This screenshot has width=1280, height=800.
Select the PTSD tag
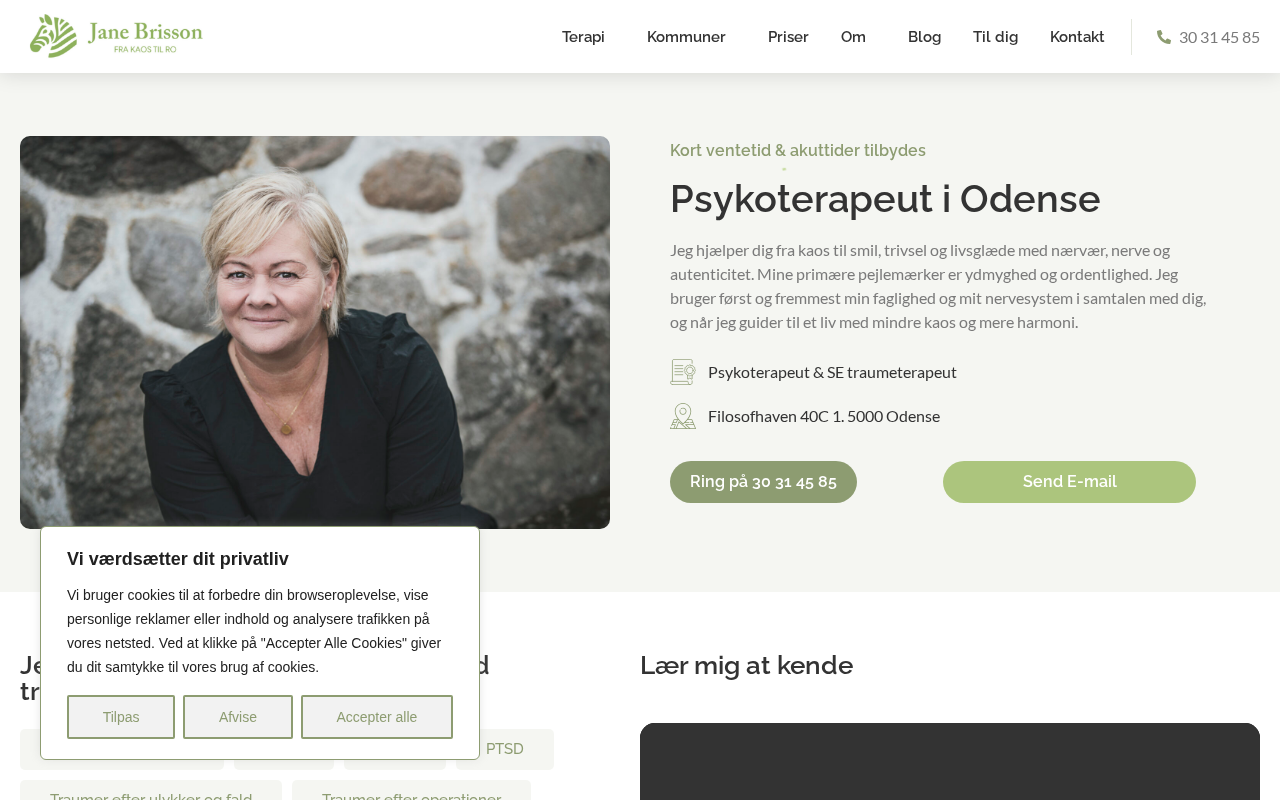[505, 749]
